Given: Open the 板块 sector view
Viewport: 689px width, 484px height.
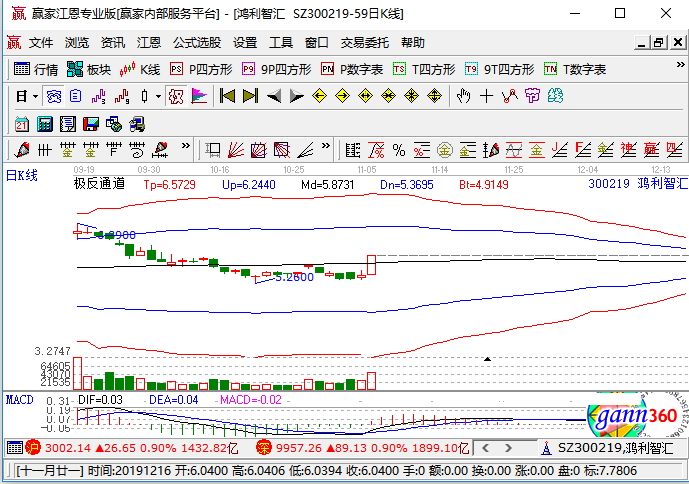Looking at the screenshot, I should [x=89, y=69].
